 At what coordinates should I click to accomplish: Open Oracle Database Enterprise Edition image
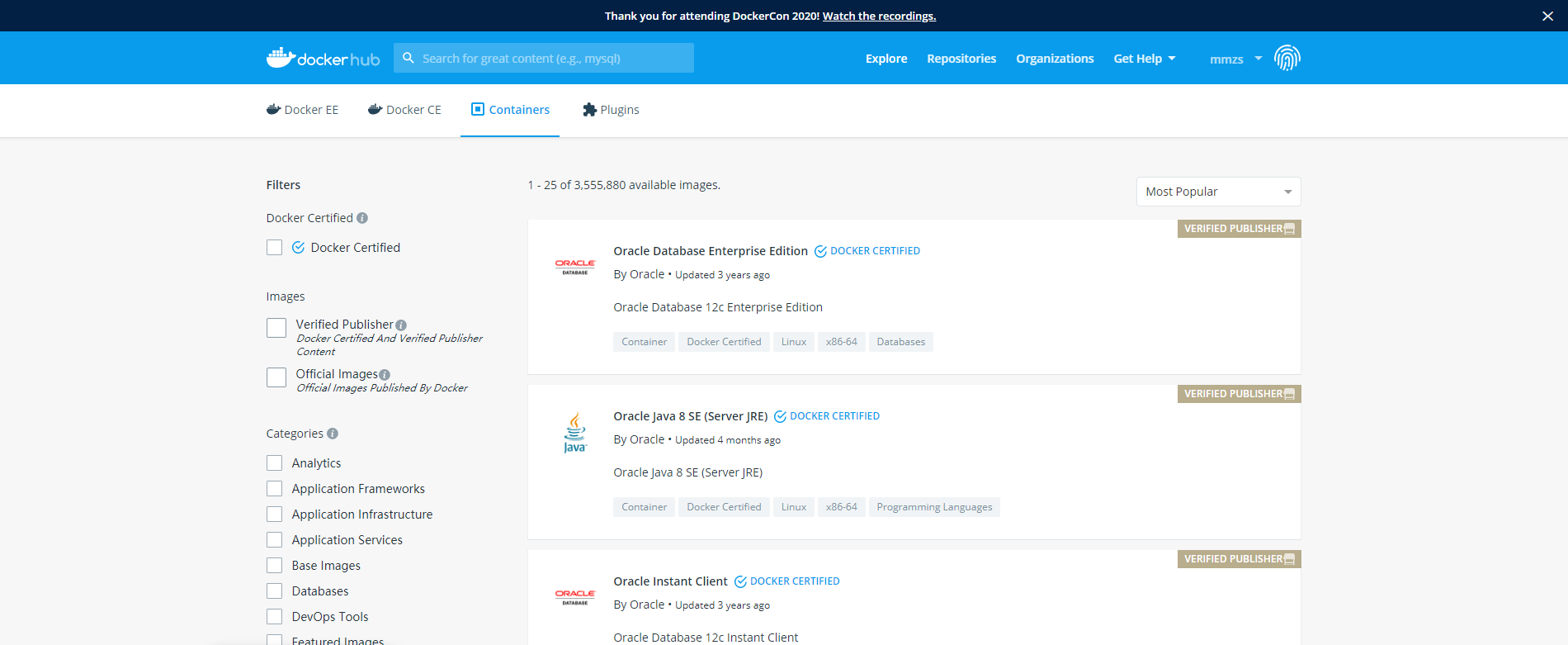click(x=711, y=251)
